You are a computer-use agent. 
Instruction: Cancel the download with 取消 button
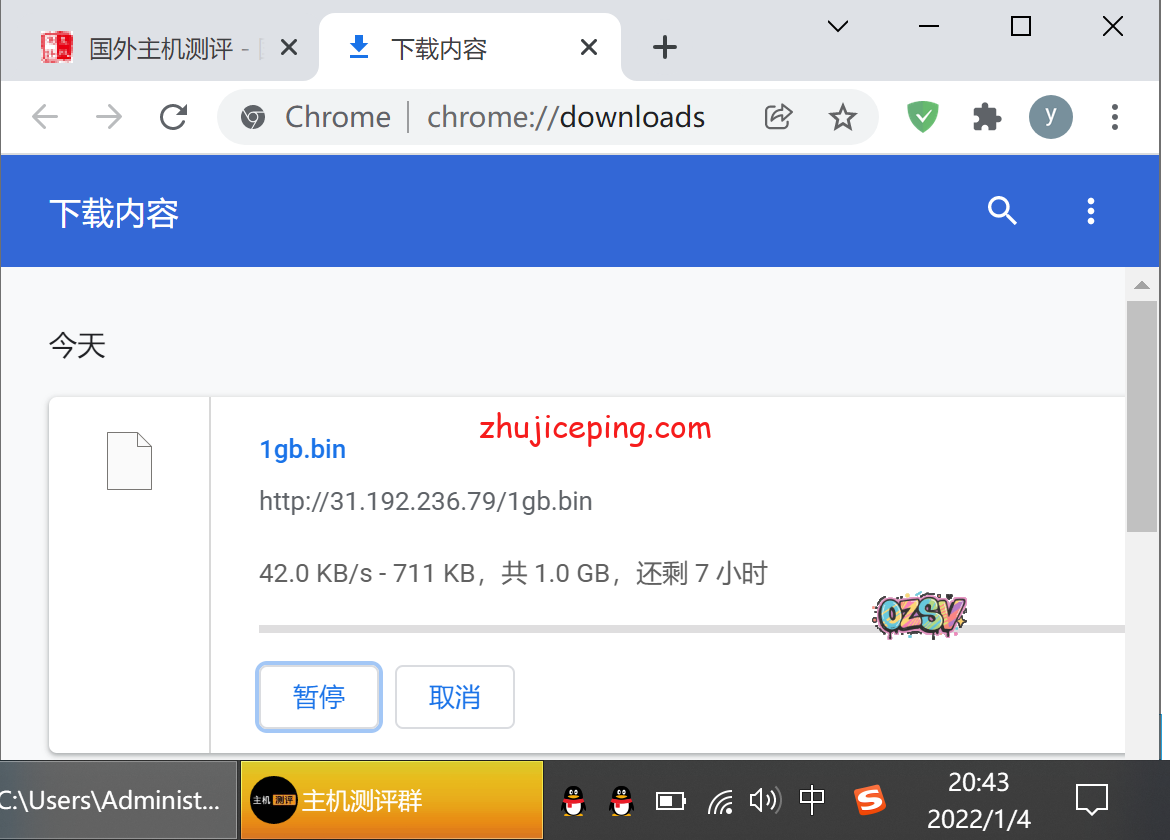tap(455, 697)
